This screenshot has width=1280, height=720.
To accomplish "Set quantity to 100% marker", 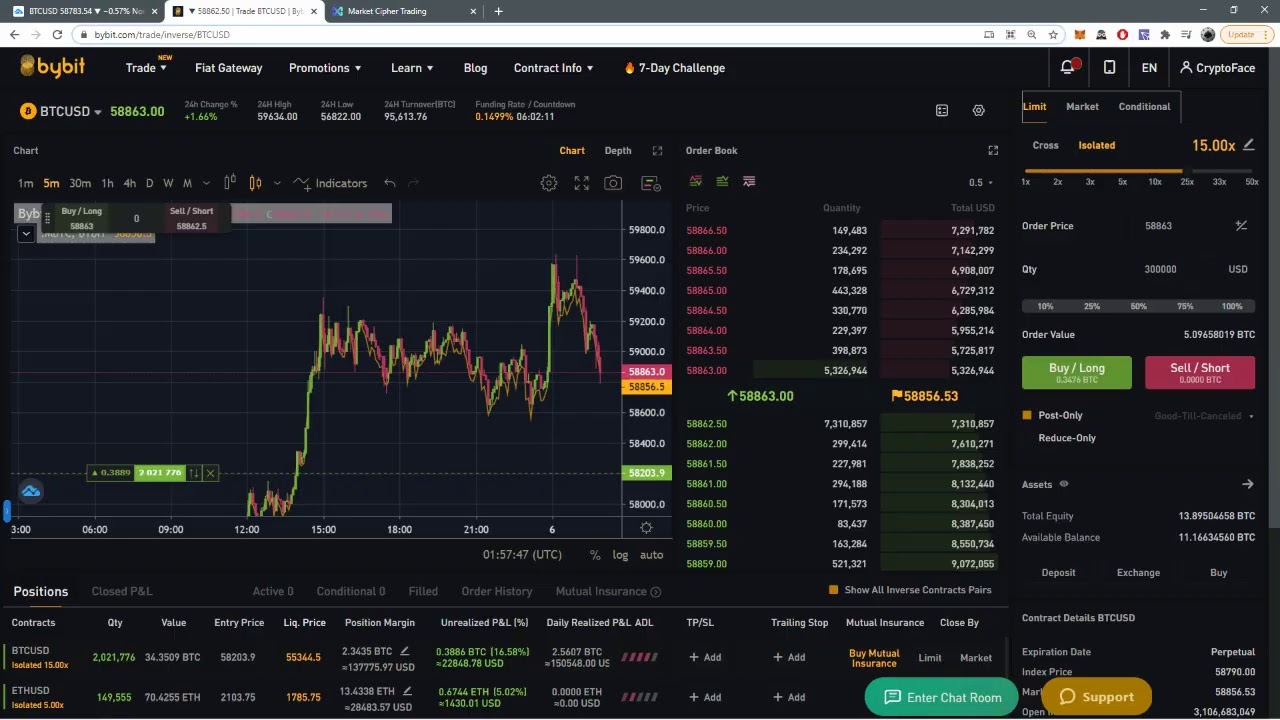I will point(1232,306).
